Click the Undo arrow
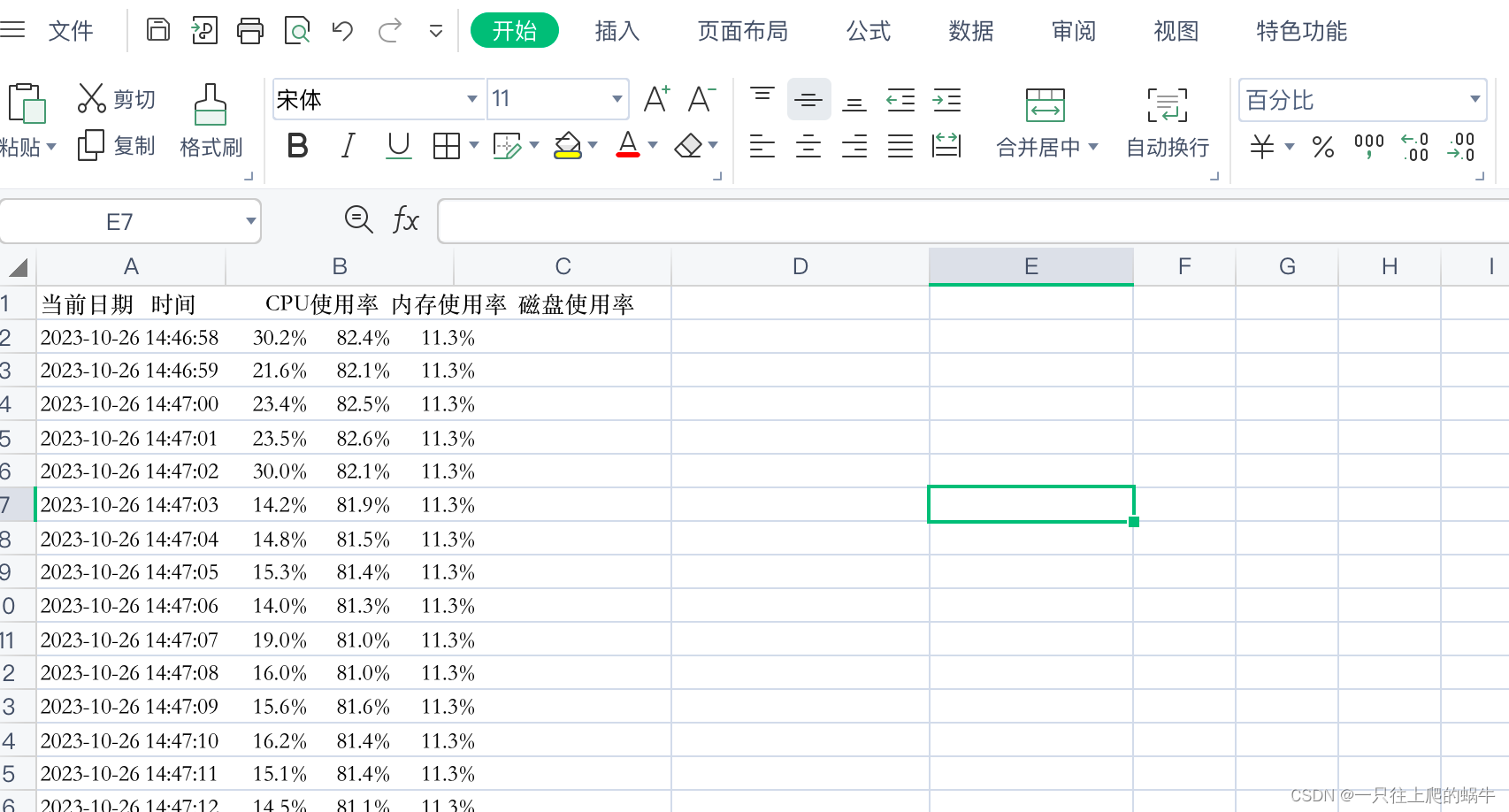Image resolution: width=1509 pixels, height=812 pixels. coord(342,31)
